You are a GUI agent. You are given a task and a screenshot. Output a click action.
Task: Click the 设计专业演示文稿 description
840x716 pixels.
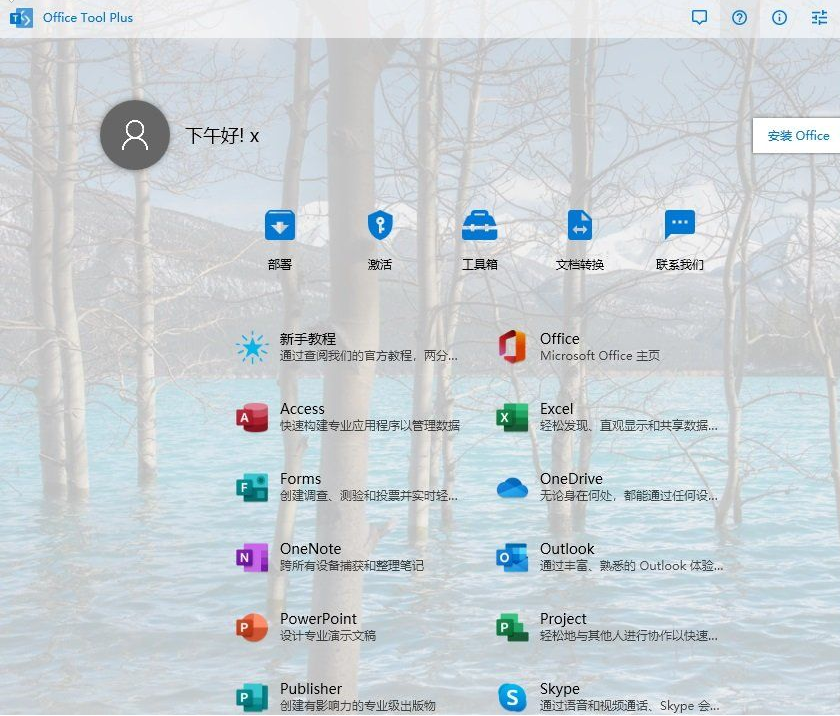coord(328,636)
